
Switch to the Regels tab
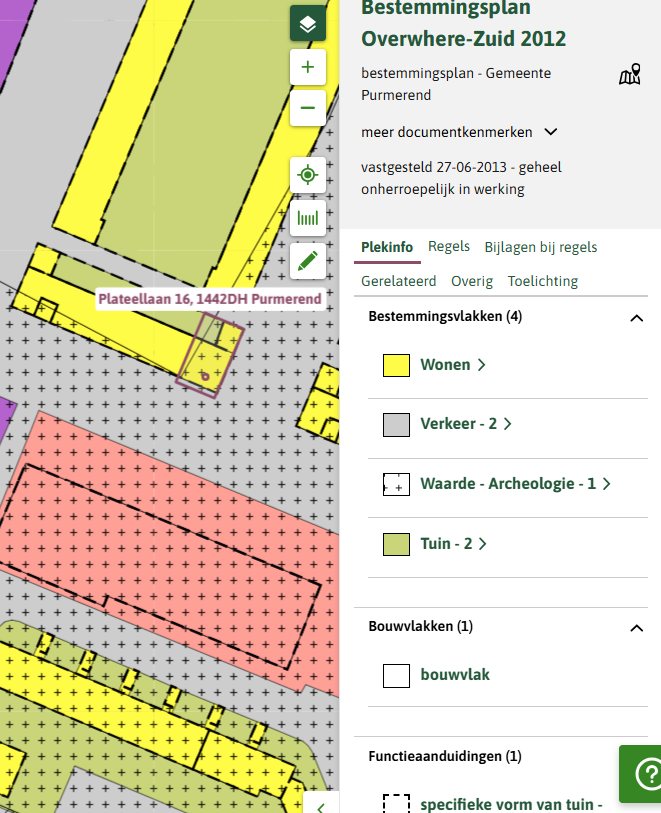449,247
